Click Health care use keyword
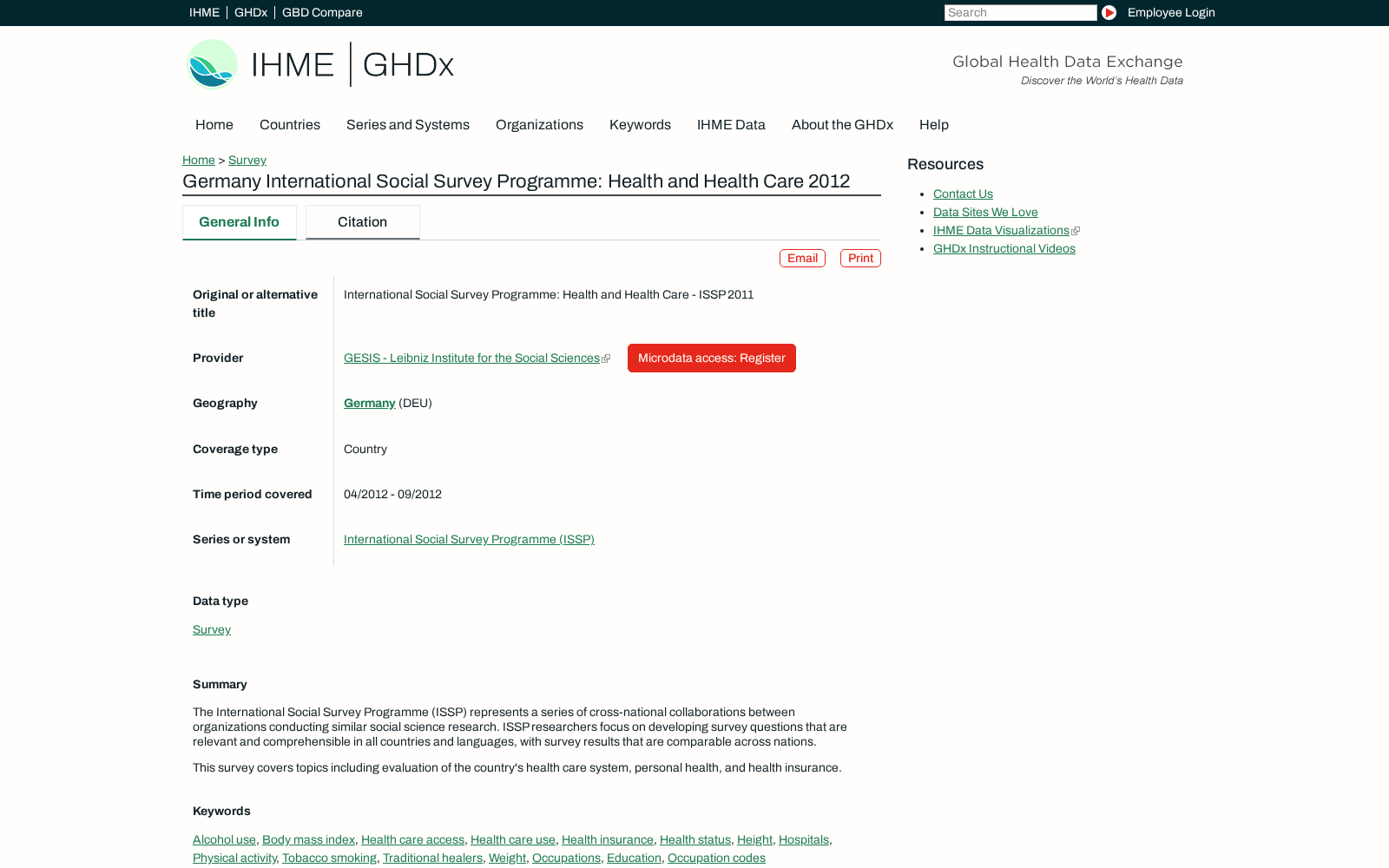This screenshot has height=868, width=1389. [x=513, y=839]
